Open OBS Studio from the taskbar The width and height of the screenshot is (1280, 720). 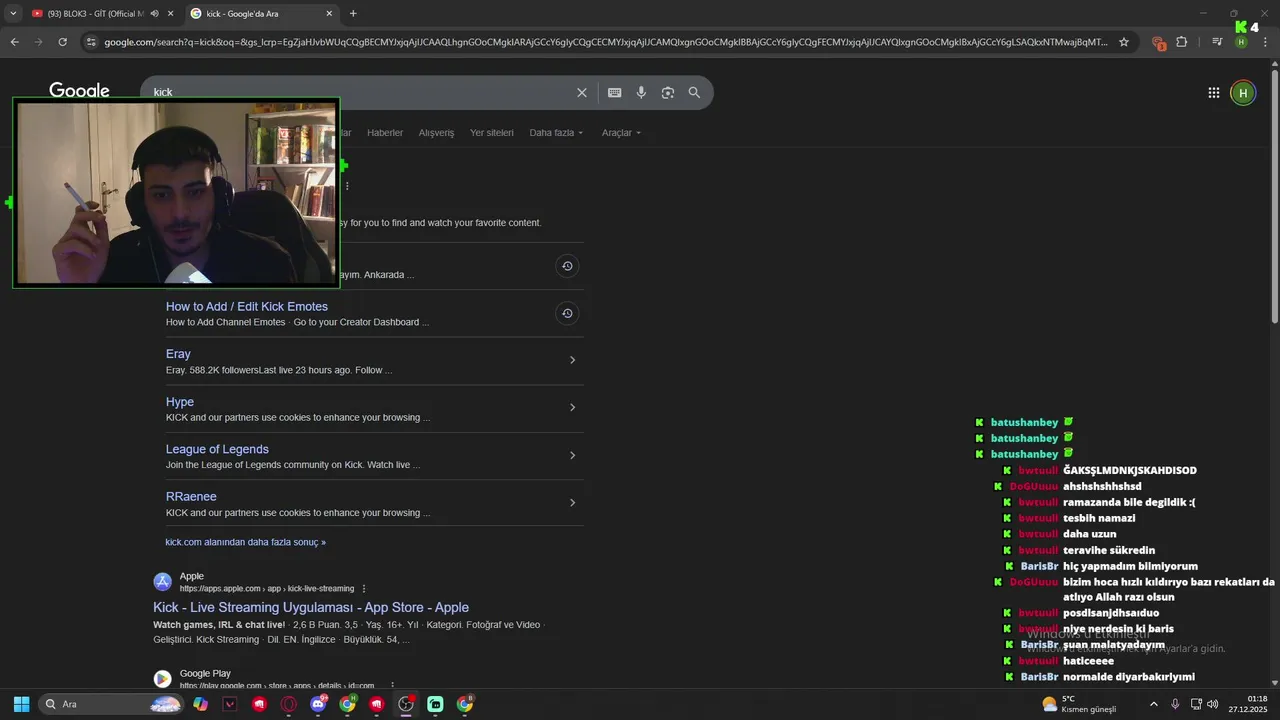tap(406, 704)
